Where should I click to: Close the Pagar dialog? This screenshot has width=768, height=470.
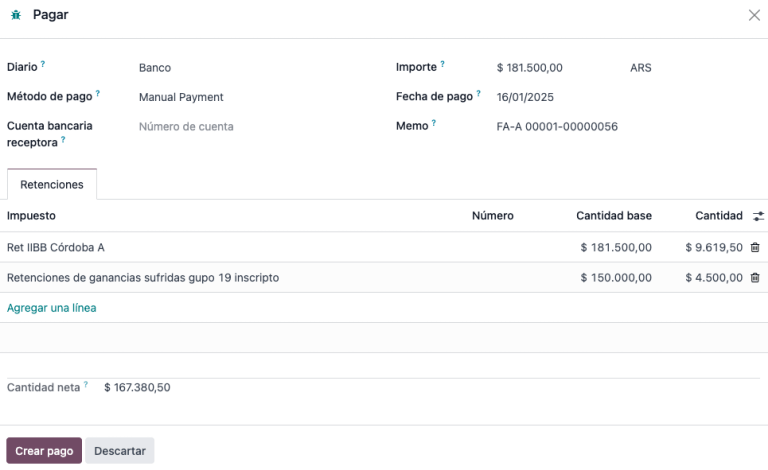tap(754, 15)
